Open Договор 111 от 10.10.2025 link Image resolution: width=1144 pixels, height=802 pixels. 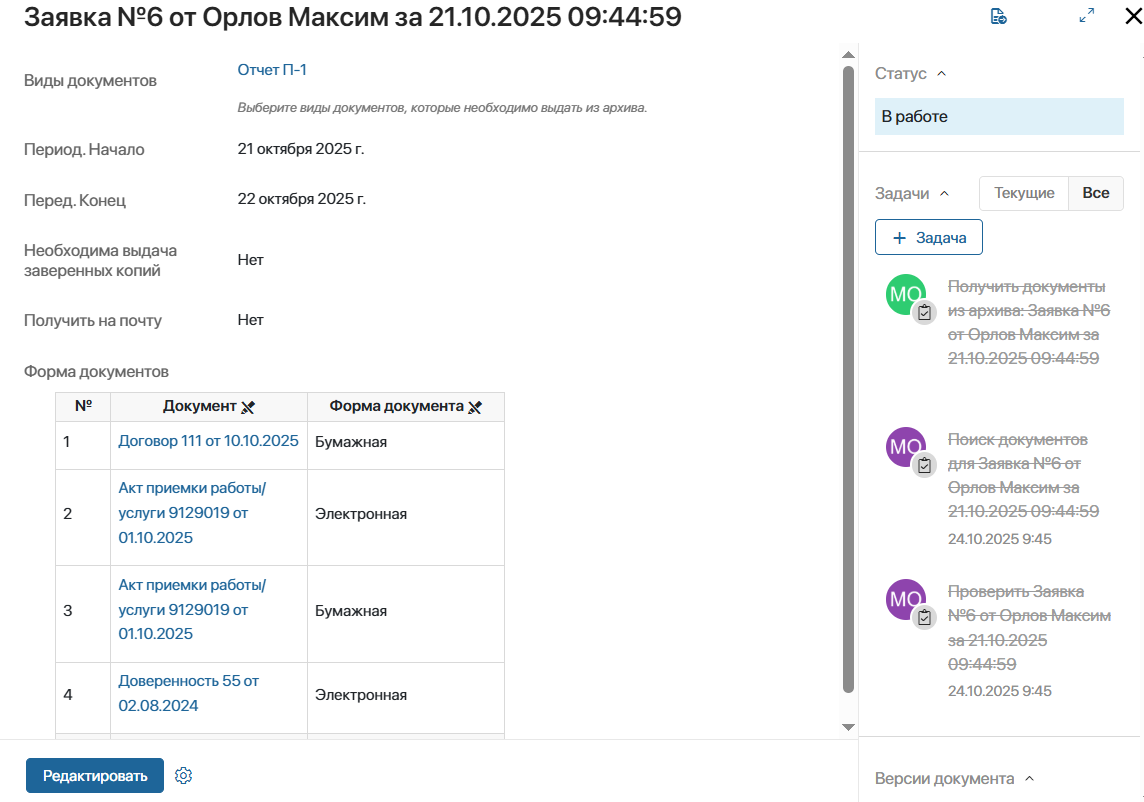point(208,441)
